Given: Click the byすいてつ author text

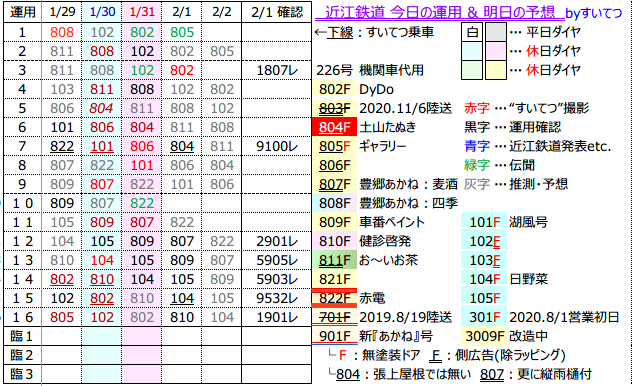Looking at the screenshot, I should click(593, 13).
